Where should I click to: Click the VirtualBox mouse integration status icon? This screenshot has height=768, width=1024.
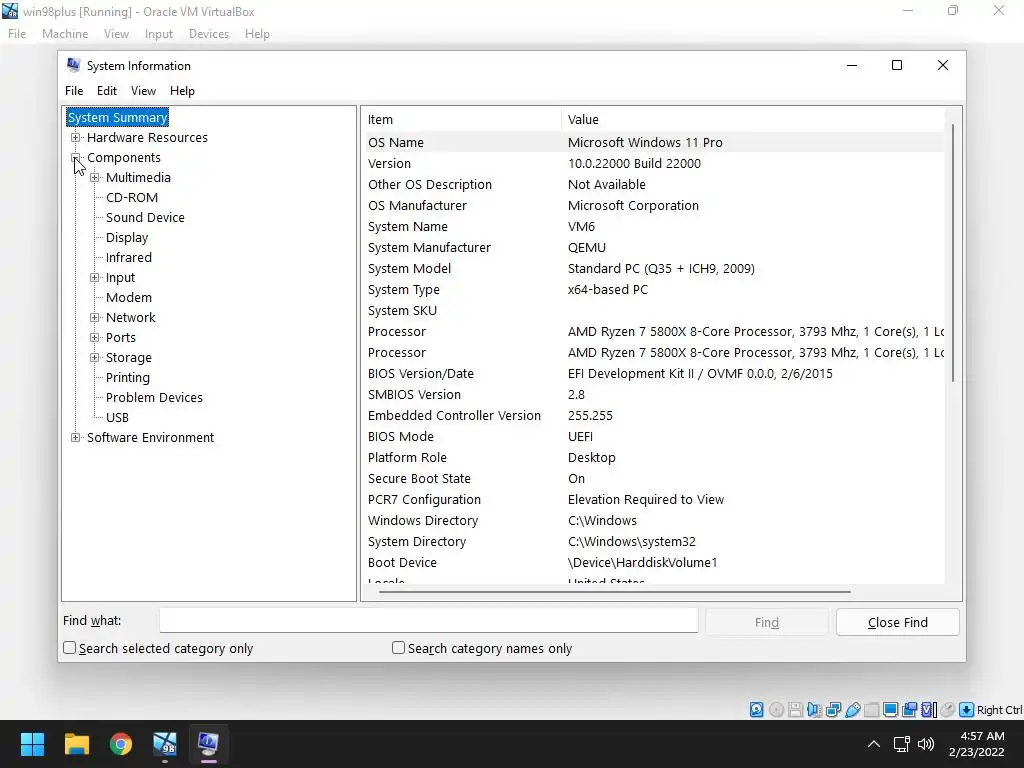pos(948,709)
